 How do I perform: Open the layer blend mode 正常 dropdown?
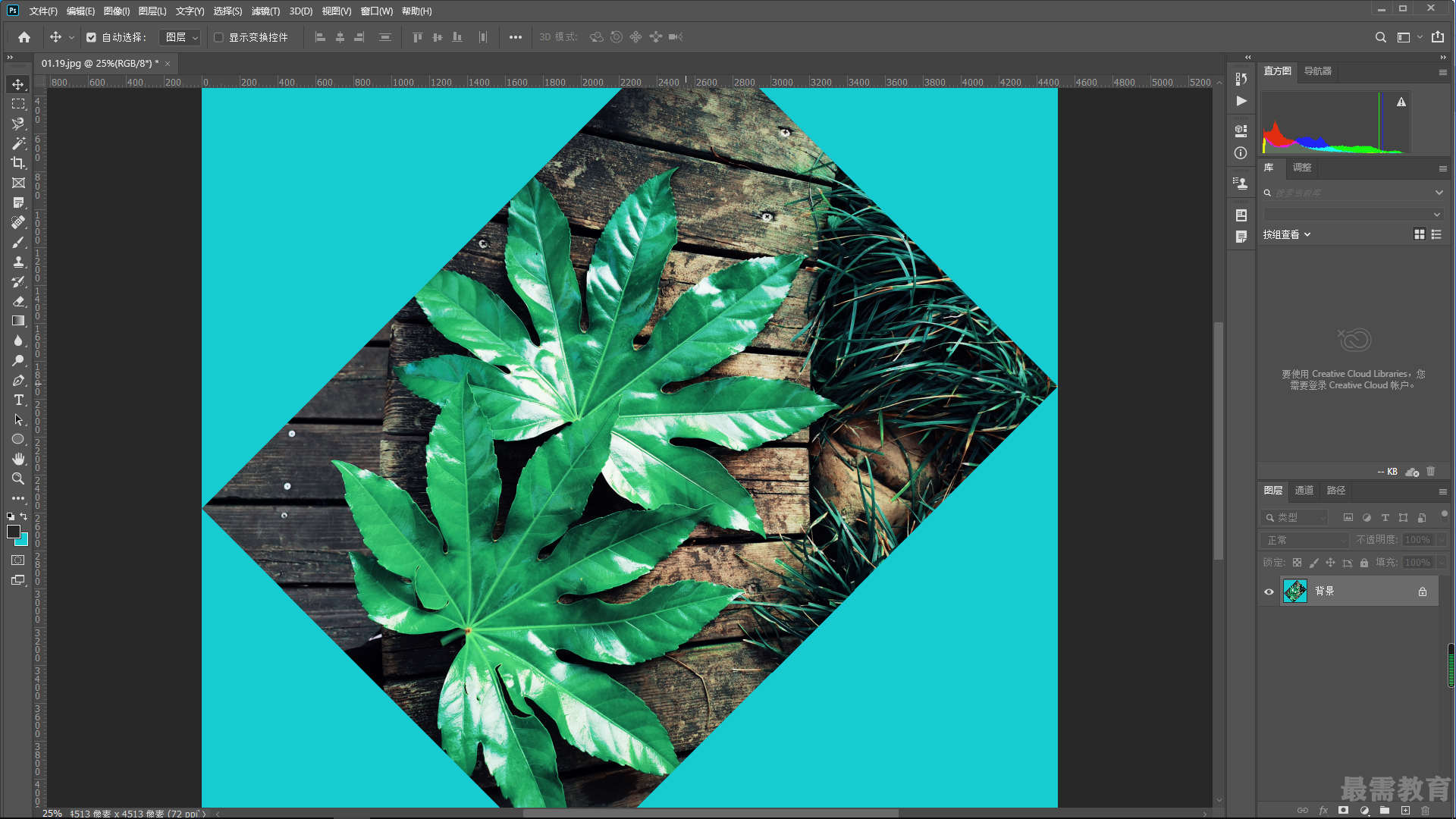1305,540
